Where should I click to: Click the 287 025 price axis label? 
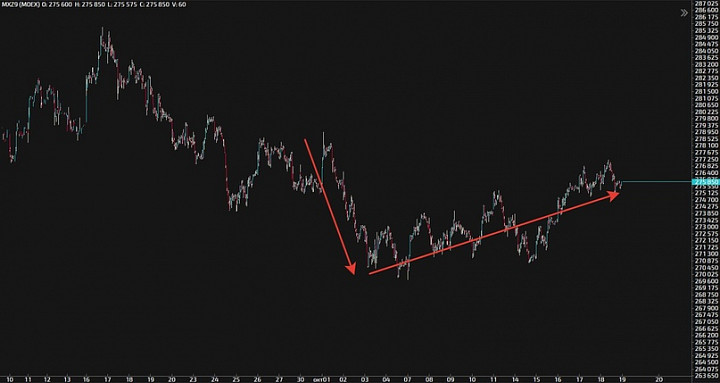pos(706,3)
